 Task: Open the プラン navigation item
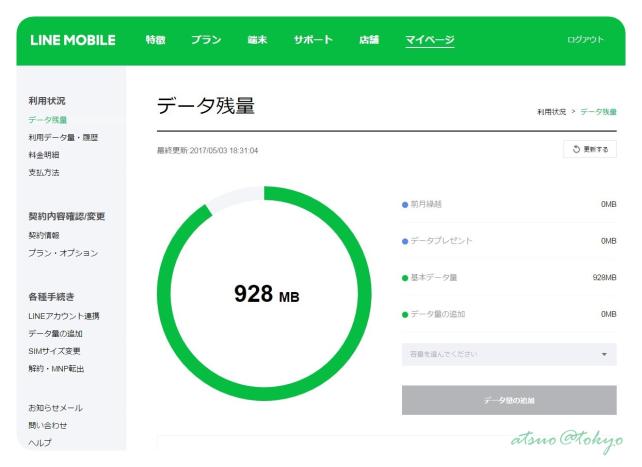[206, 40]
